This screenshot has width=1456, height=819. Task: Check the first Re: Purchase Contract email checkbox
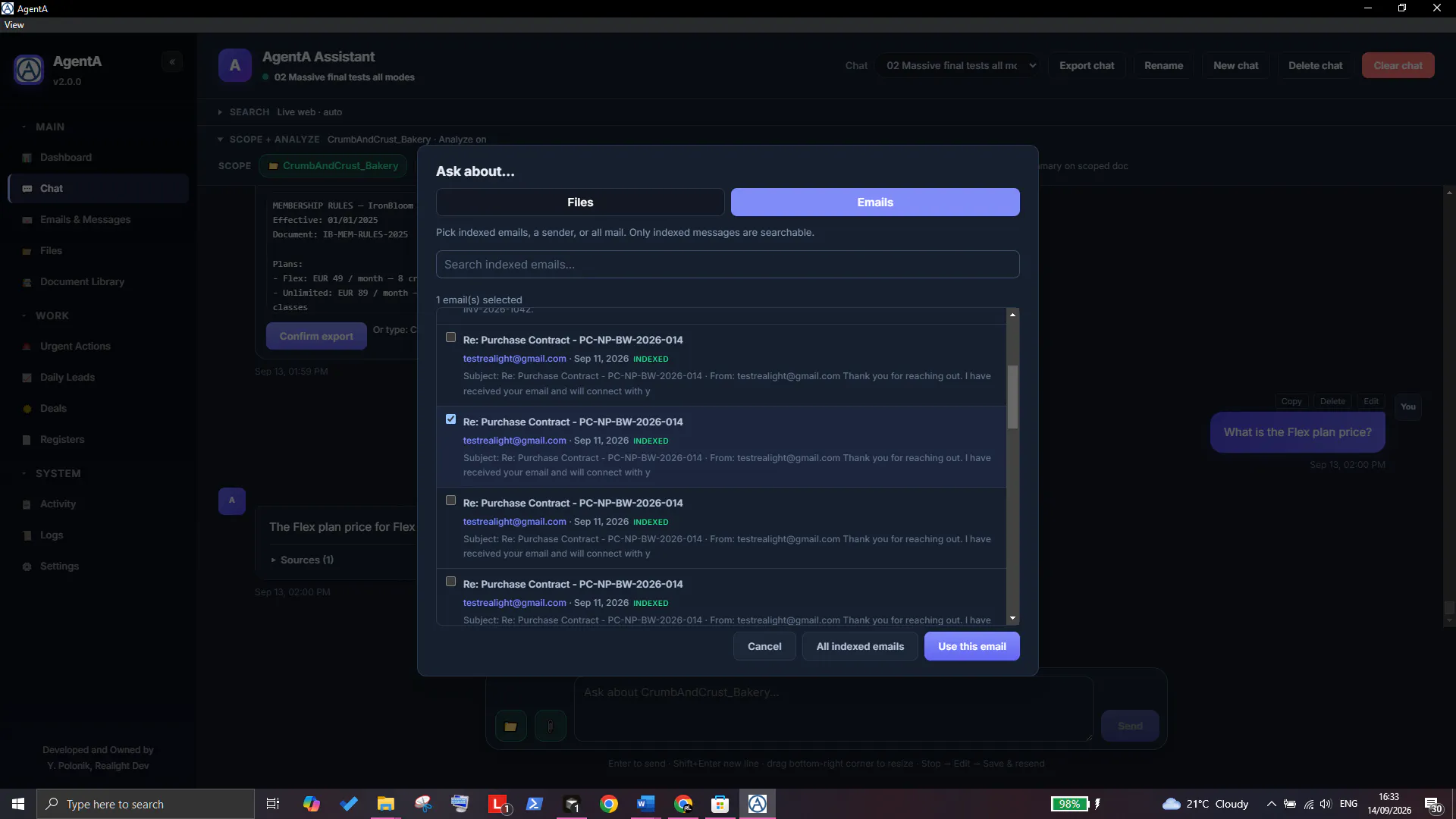coord(451,337)
